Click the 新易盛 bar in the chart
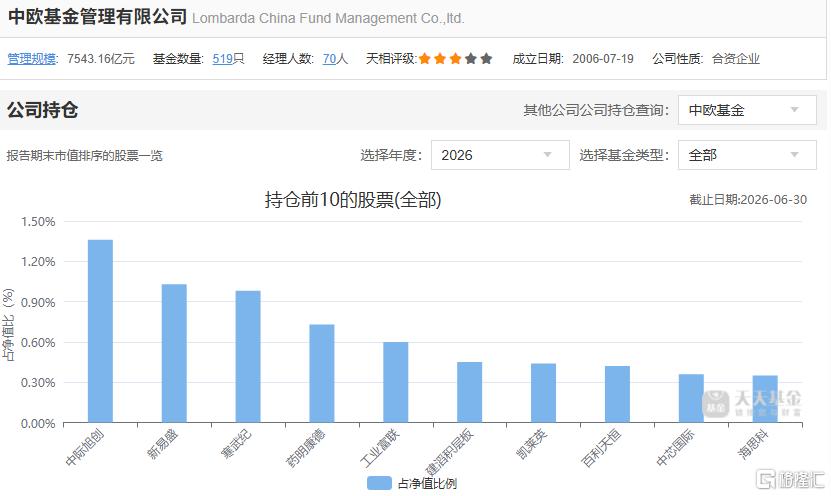The height and width of the screenshot is (496, 831). click(174, 353)
